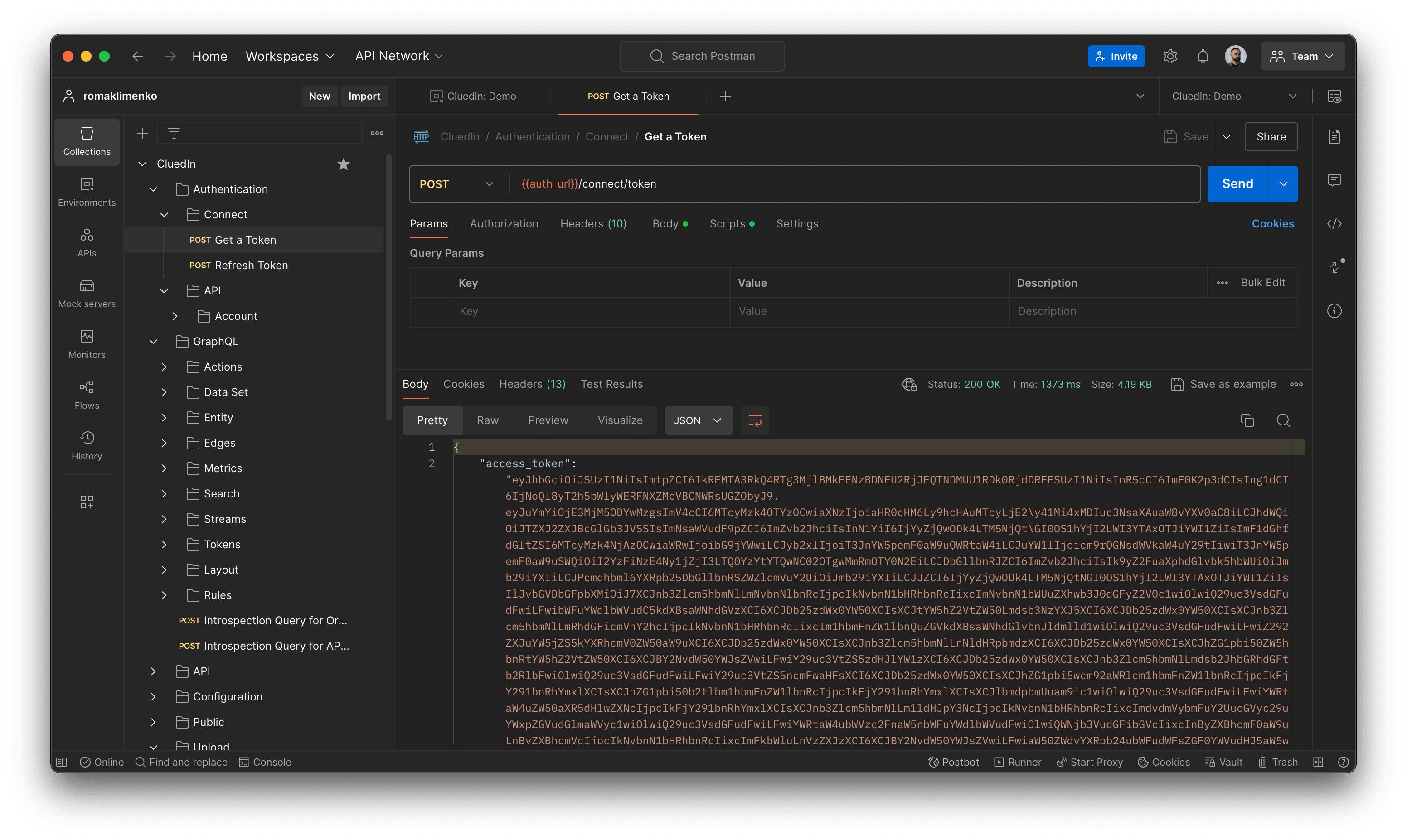Click the Flows panel icon

click(x=87, y=395)
